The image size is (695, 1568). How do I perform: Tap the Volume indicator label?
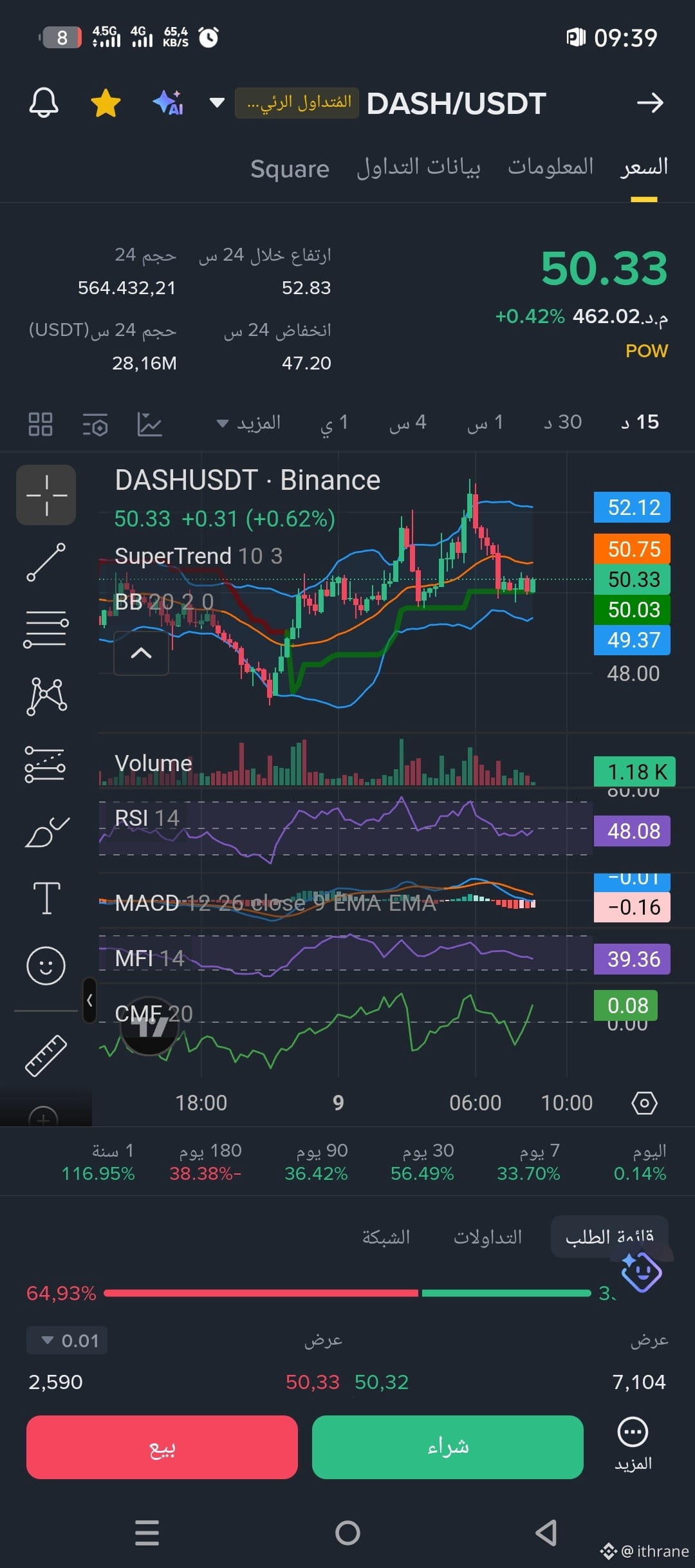[x=153, y=763]
